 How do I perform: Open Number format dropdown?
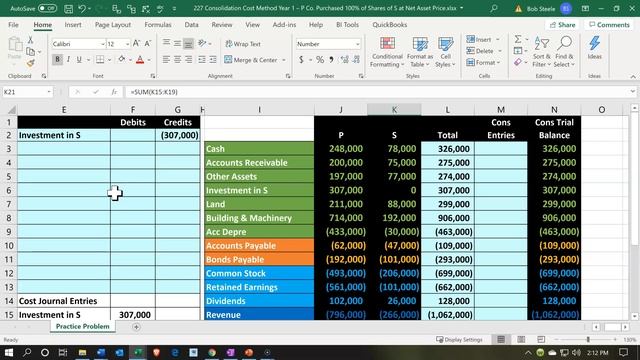(358, 44)
